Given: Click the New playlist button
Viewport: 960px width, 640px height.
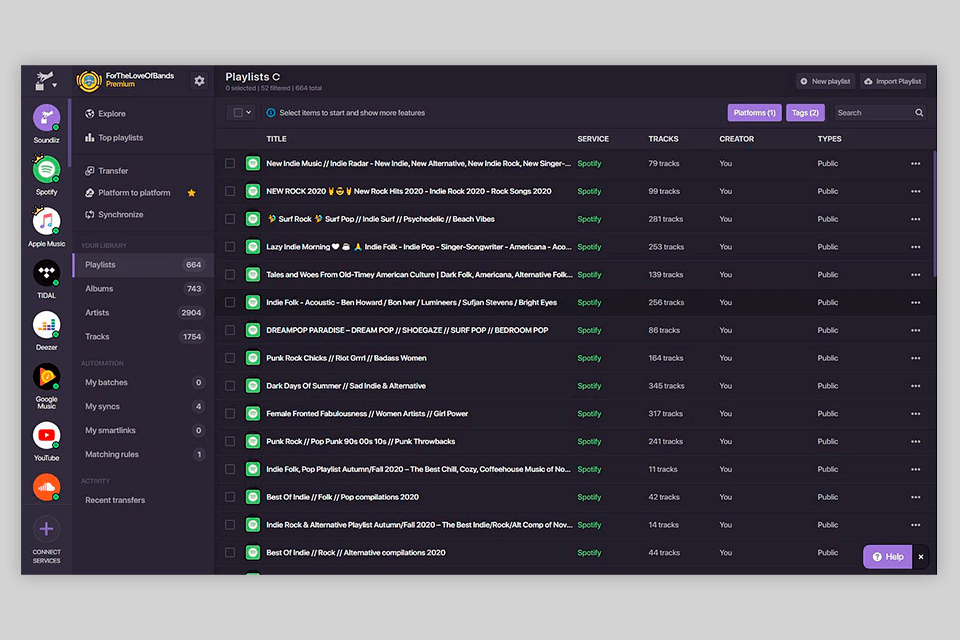Looking at the screenshot, I should click(825, 81).
